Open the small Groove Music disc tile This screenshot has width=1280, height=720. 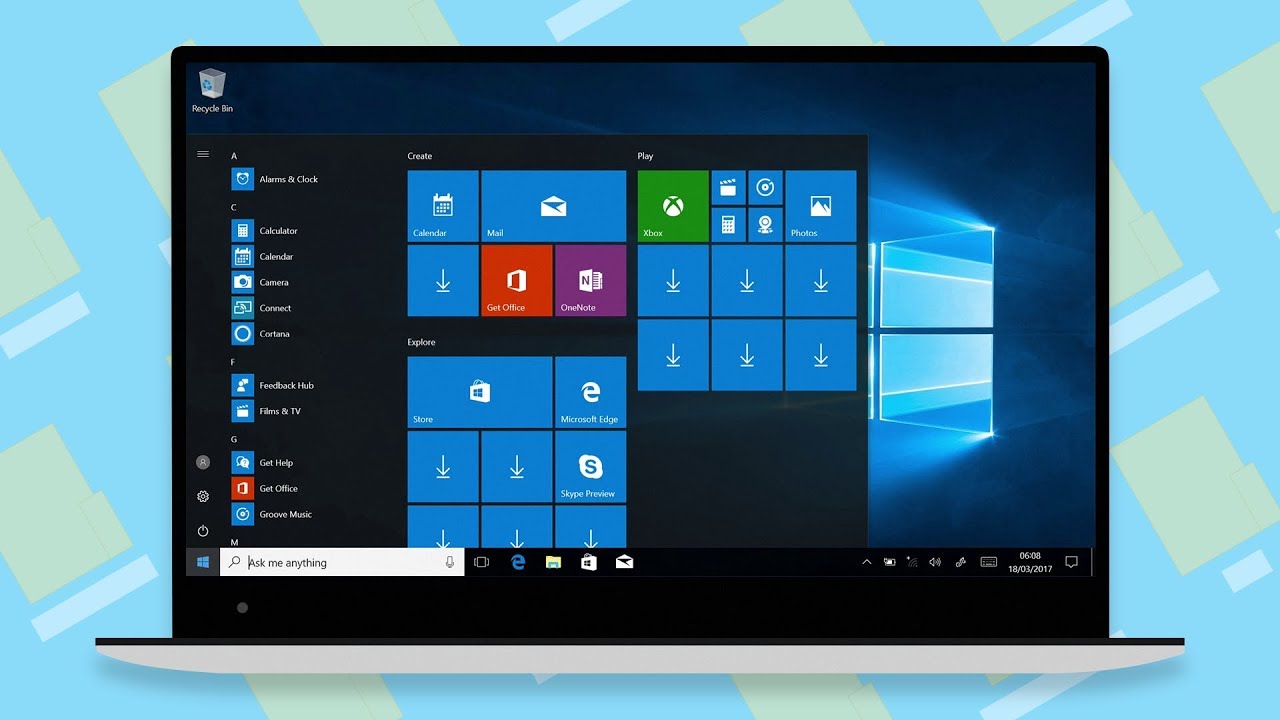(765, 187)
